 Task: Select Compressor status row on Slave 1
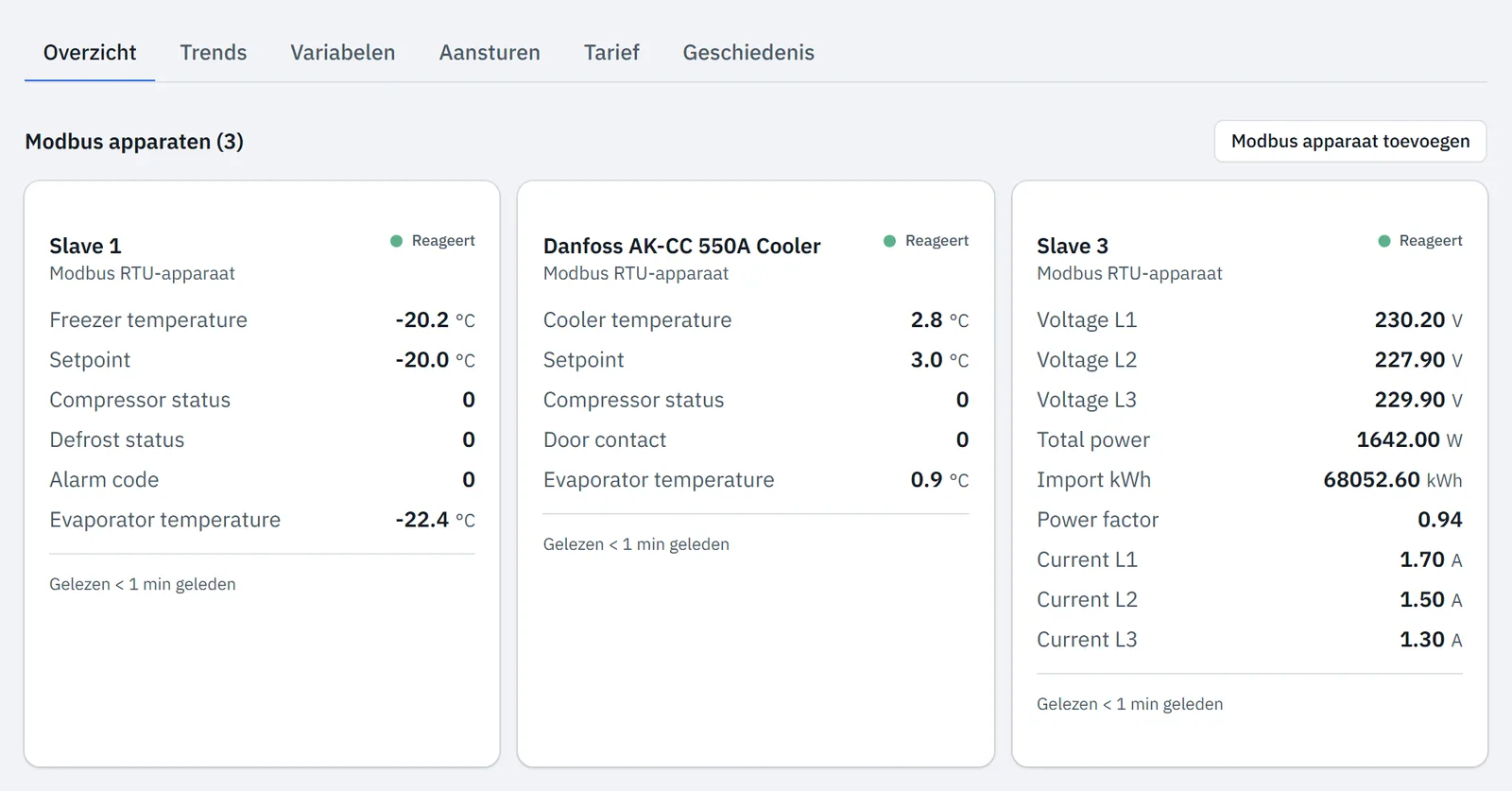pyautogui.click(x=262, y=400)
